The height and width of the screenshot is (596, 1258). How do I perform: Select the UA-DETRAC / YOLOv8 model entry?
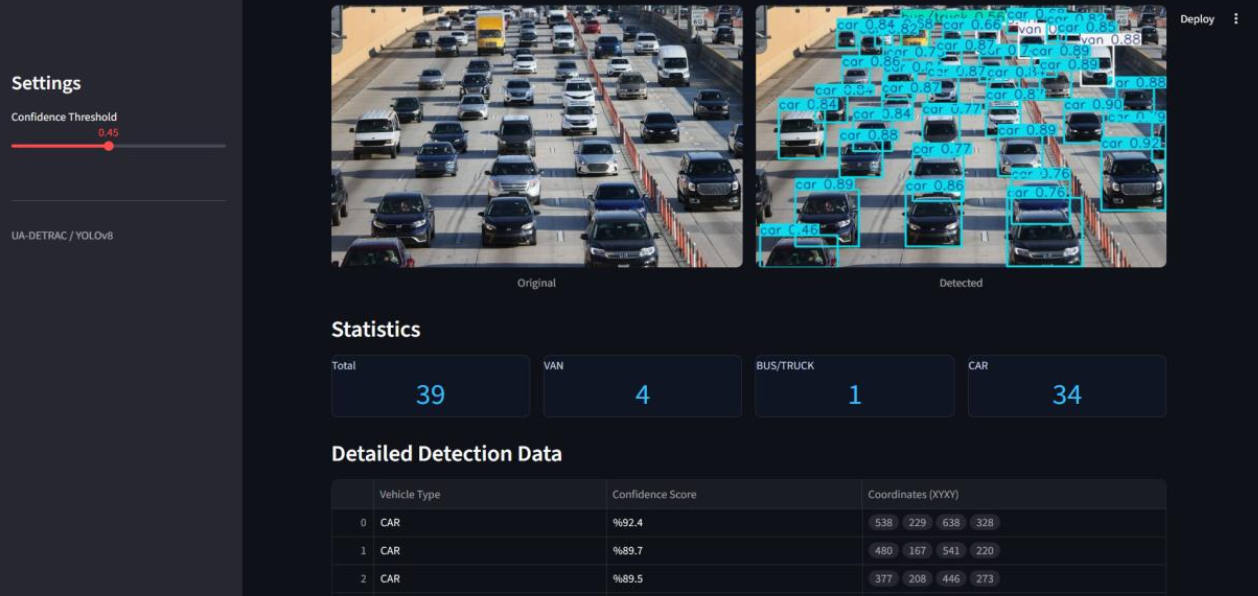[x=62, y=236]
